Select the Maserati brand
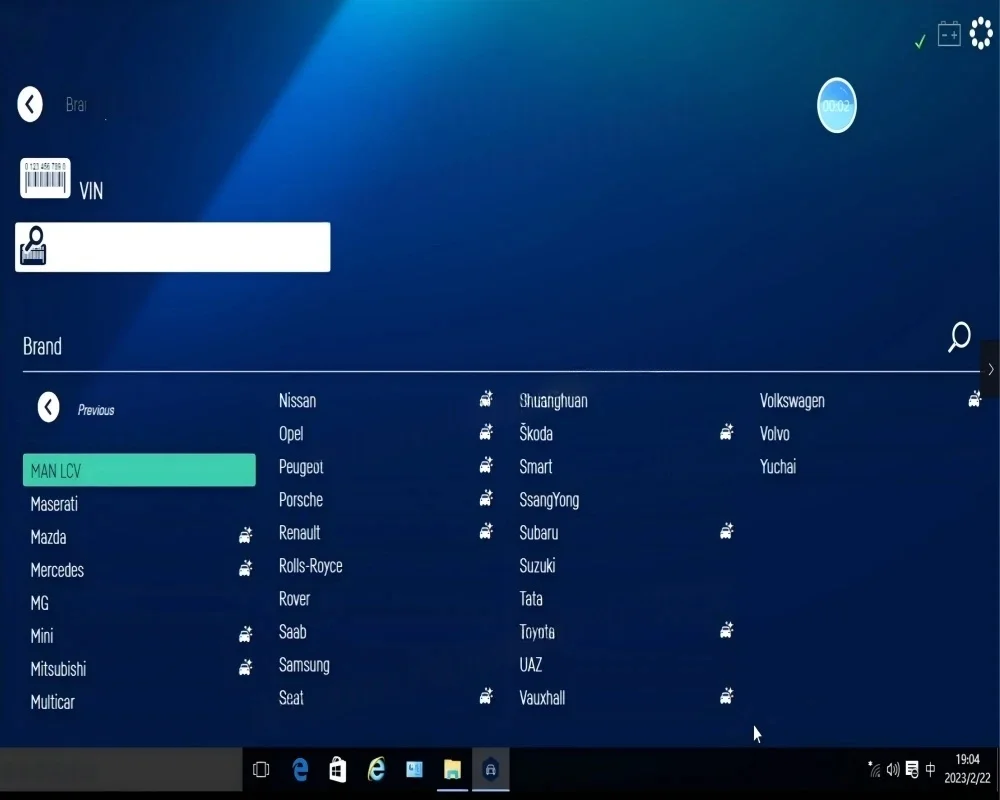Screen dimensions: 1000x800 (x=54, y=504)
